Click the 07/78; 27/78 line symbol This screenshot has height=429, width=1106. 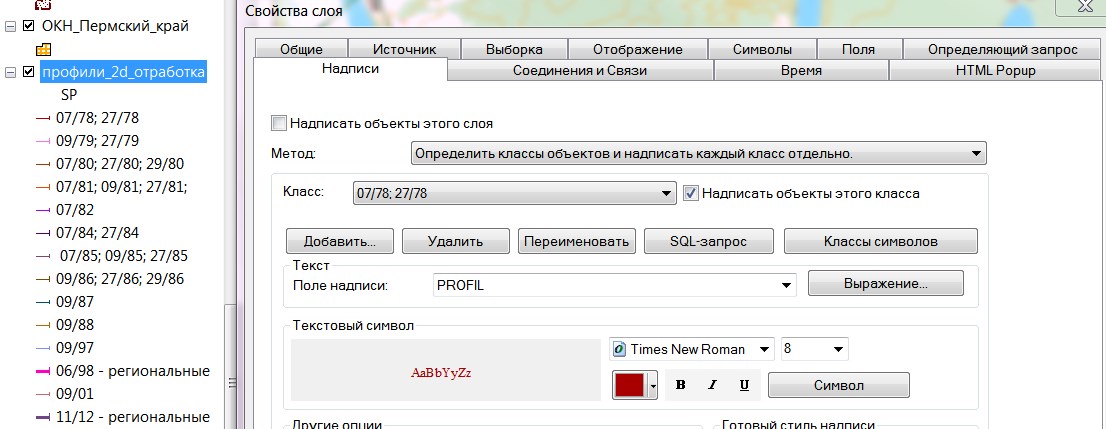click(43, 119)
